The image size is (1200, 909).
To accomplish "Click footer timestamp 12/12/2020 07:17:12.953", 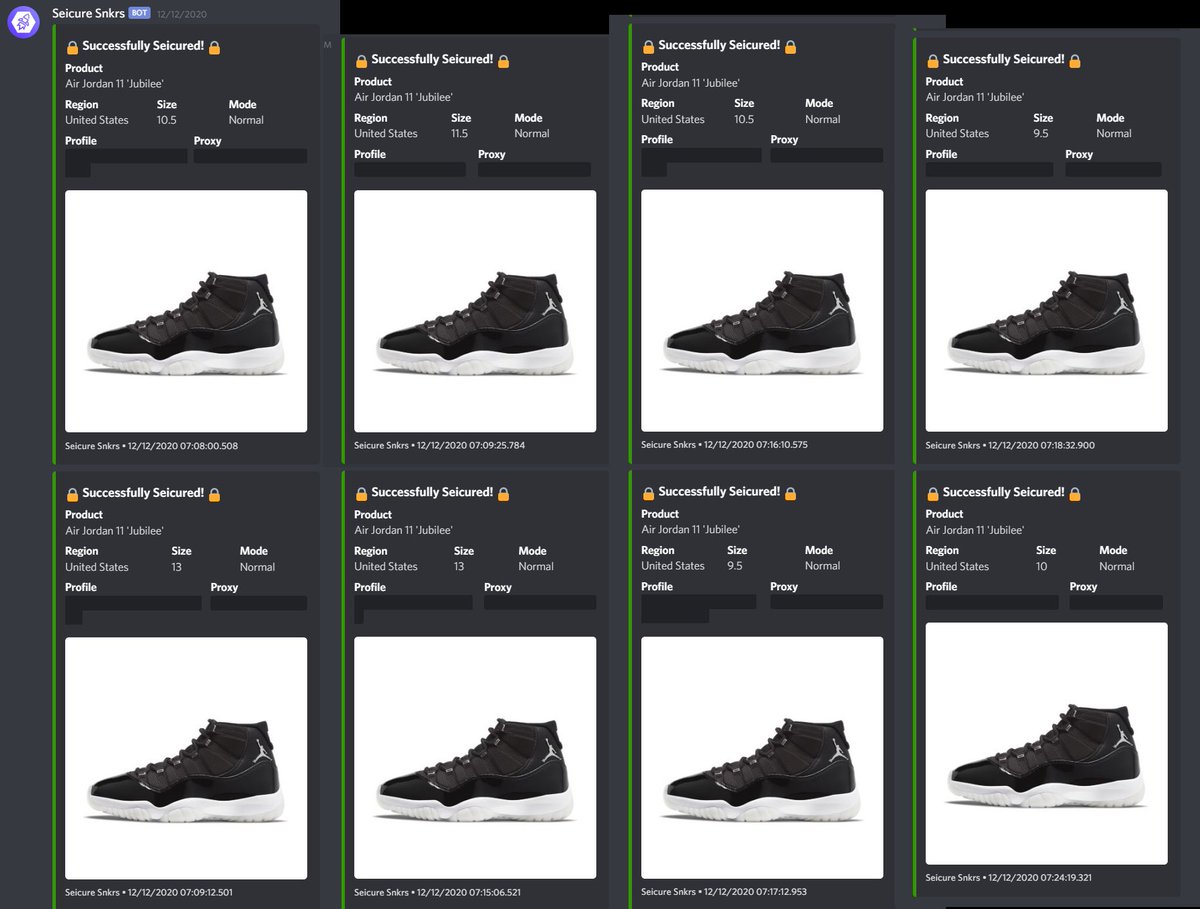I will tap(755, 892).
